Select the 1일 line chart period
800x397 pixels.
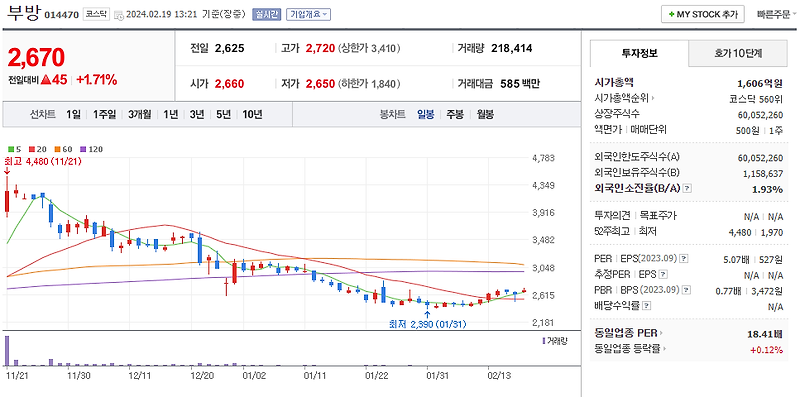[73, 114]
